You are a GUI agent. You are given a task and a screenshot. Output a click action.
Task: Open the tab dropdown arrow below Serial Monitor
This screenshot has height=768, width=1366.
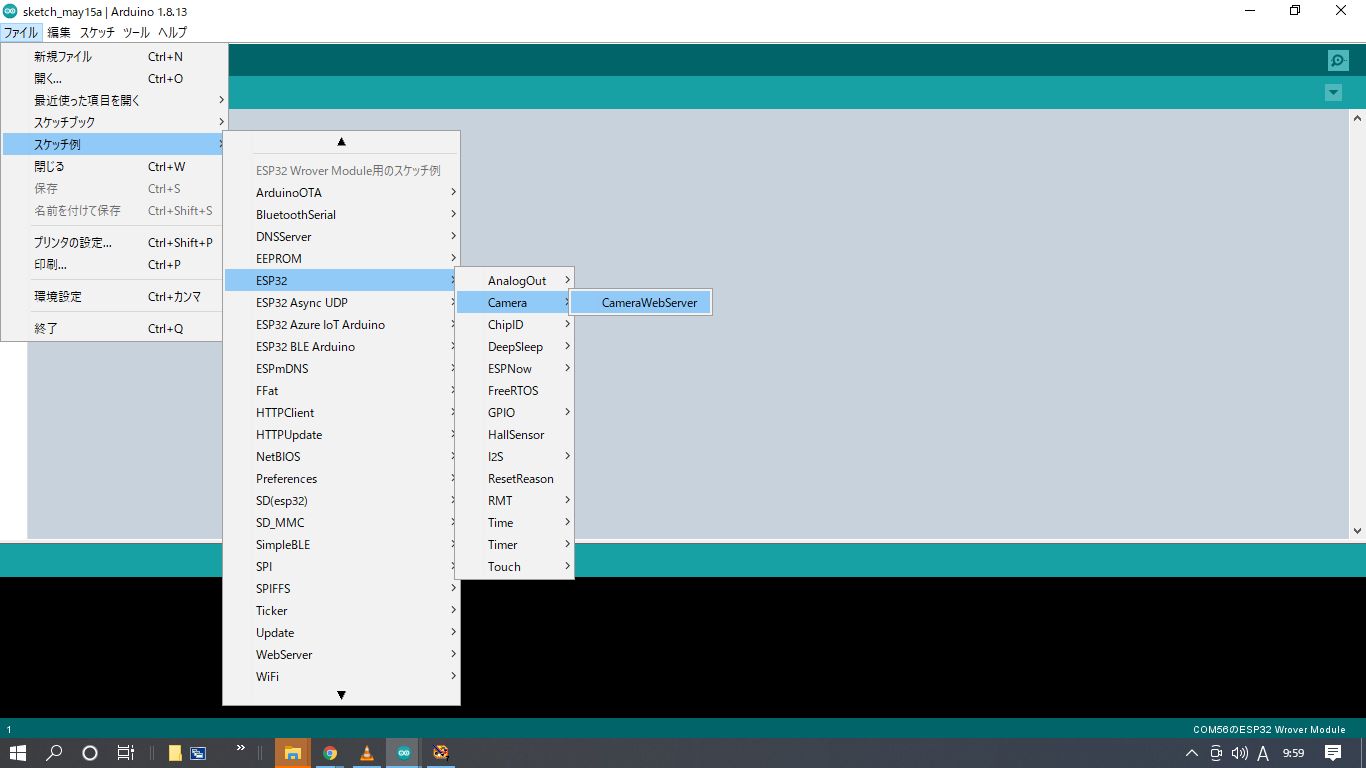click(x=1332, y=93)
